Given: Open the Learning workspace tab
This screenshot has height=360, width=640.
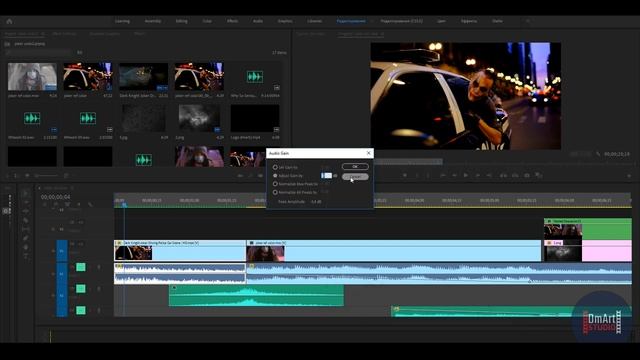Looking at the screenshot, I should coord(122,21).
